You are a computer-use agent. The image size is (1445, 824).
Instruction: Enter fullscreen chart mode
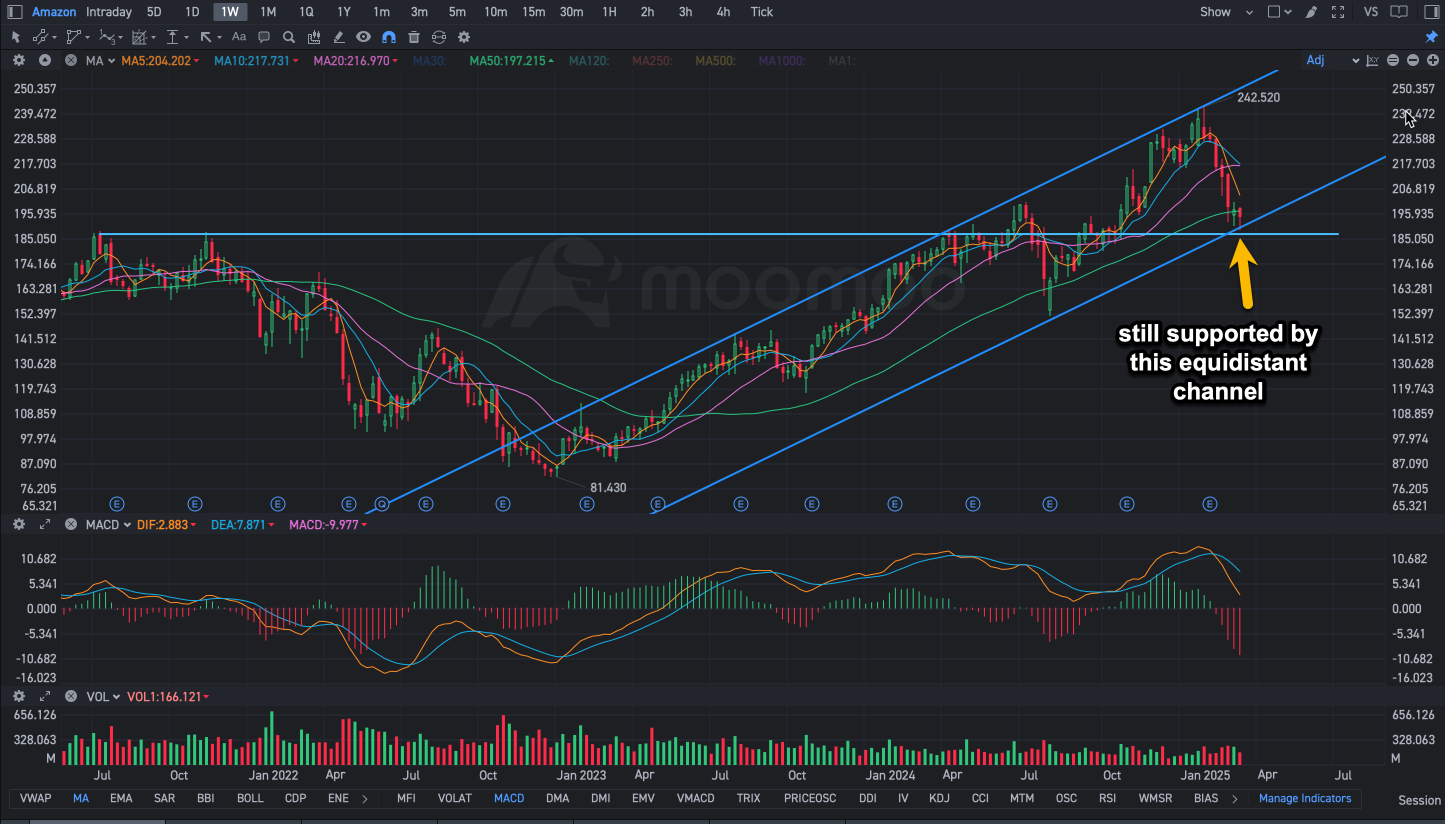click(1339, 12)
